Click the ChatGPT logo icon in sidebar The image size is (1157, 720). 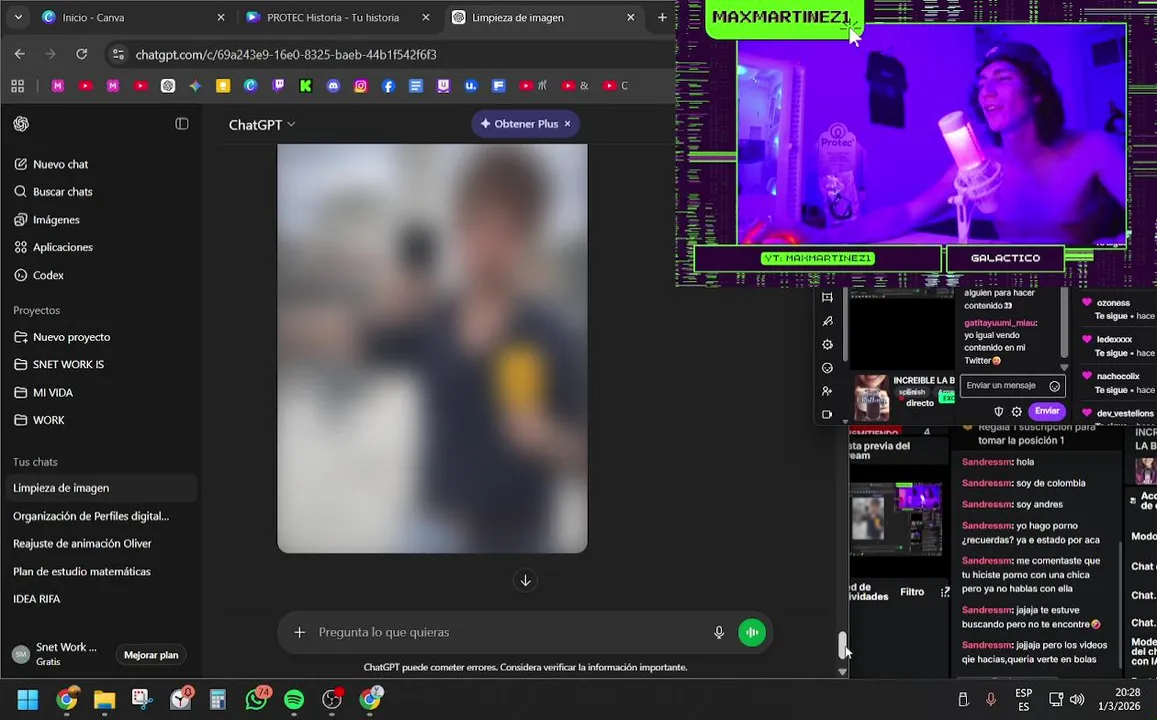coord(21,124)
